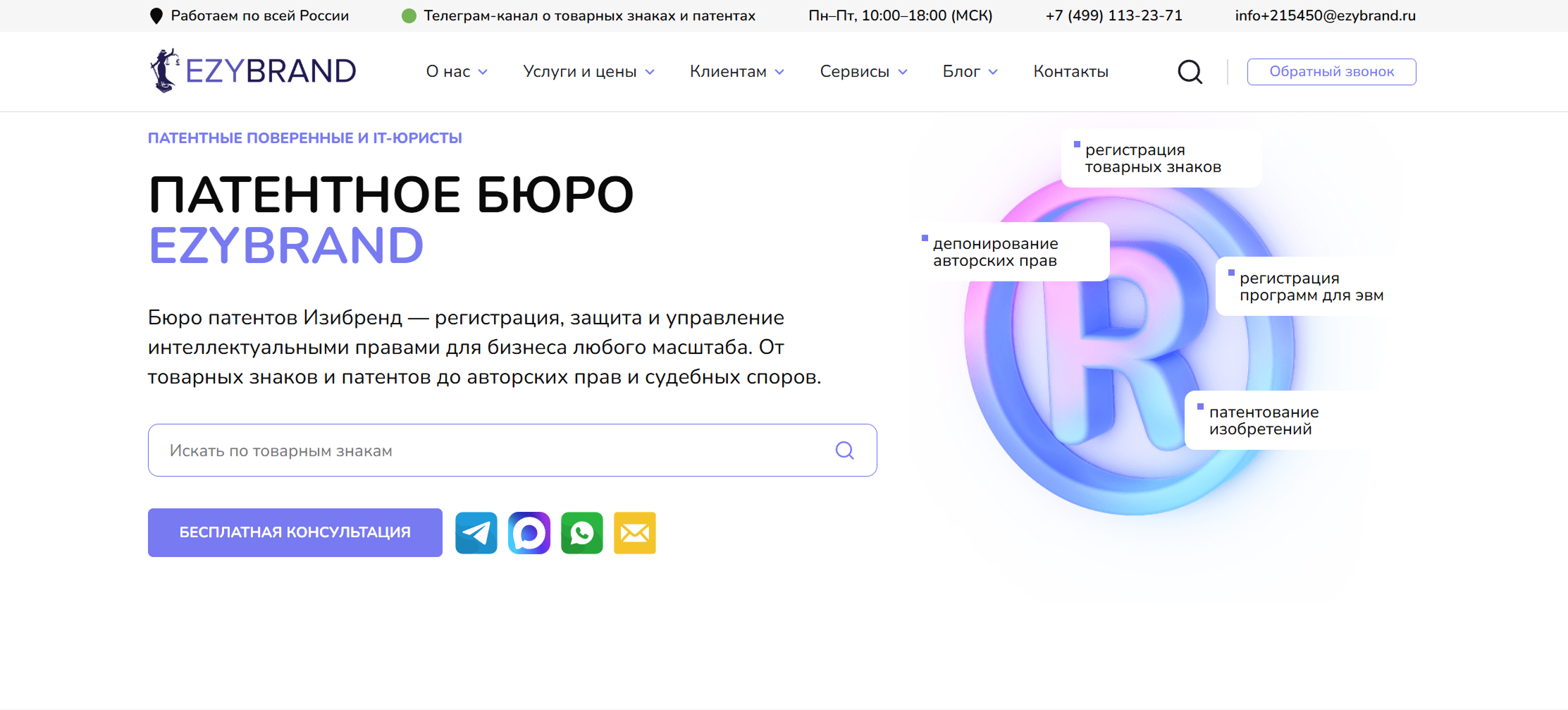Click the EZYBRAND logo
The image size is (1568, 710).
tap(253, 71)
